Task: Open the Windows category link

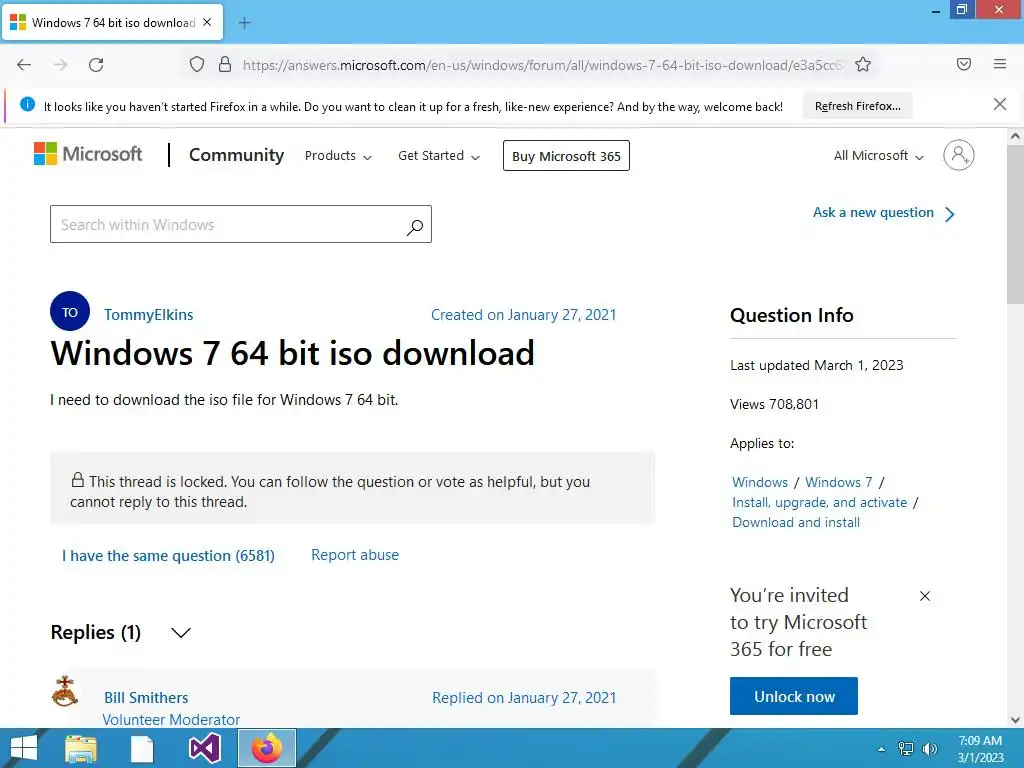Action: (760, 482)
